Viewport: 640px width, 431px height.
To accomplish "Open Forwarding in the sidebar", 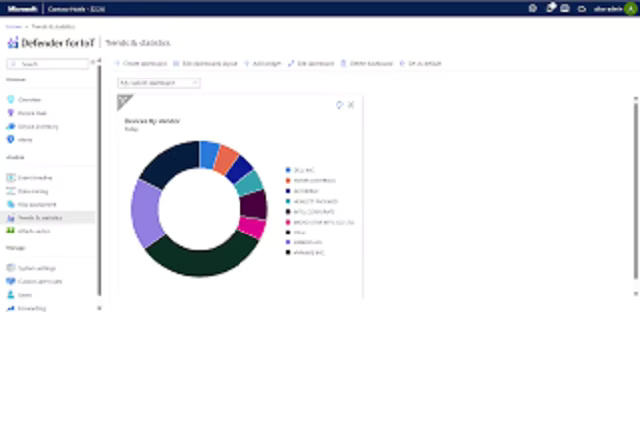I will click(26, 309).
